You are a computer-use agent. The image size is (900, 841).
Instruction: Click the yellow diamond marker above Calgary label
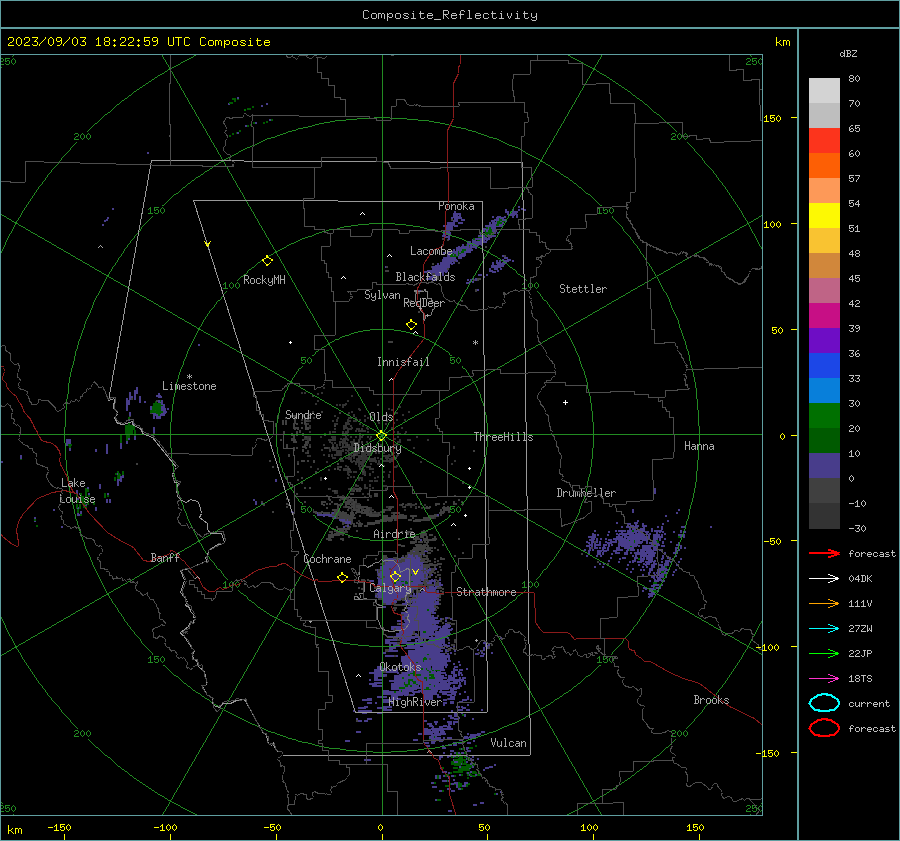click(395, 576)
